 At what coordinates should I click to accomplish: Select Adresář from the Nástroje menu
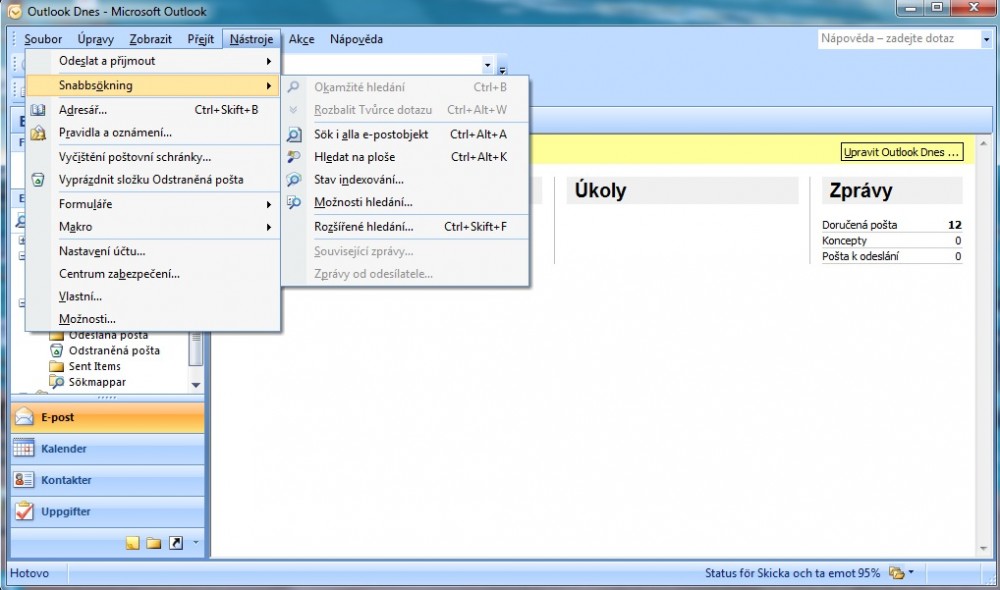point(83,110)
